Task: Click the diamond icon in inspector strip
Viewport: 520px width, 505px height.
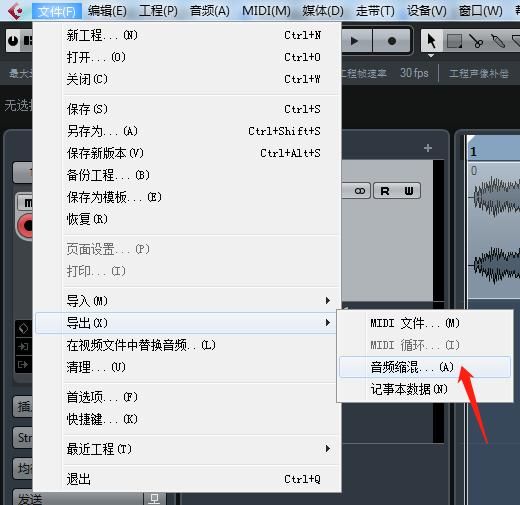Action: pos(23,329)
